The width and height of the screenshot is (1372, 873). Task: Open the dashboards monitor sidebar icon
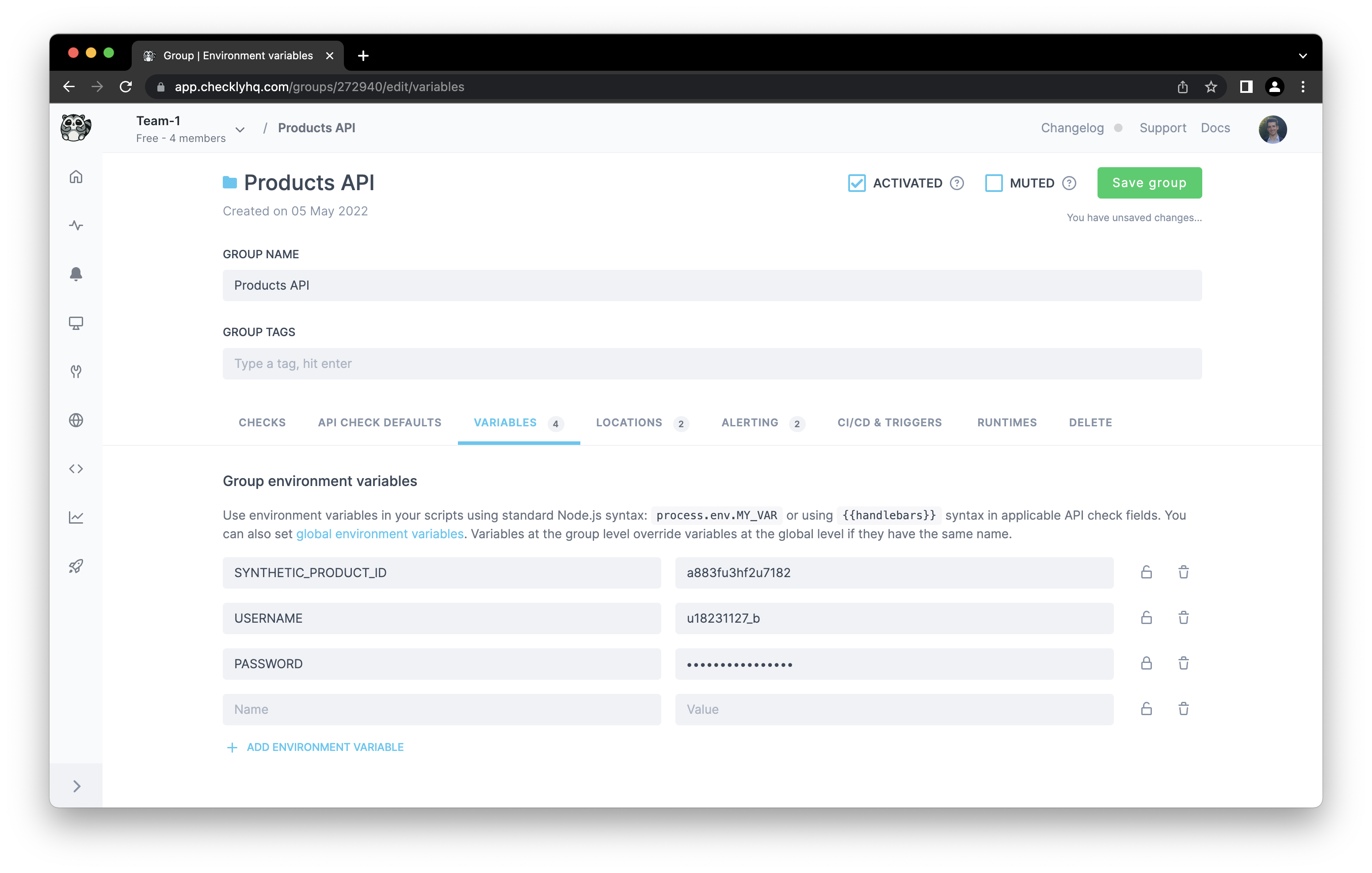pos(76,323)
